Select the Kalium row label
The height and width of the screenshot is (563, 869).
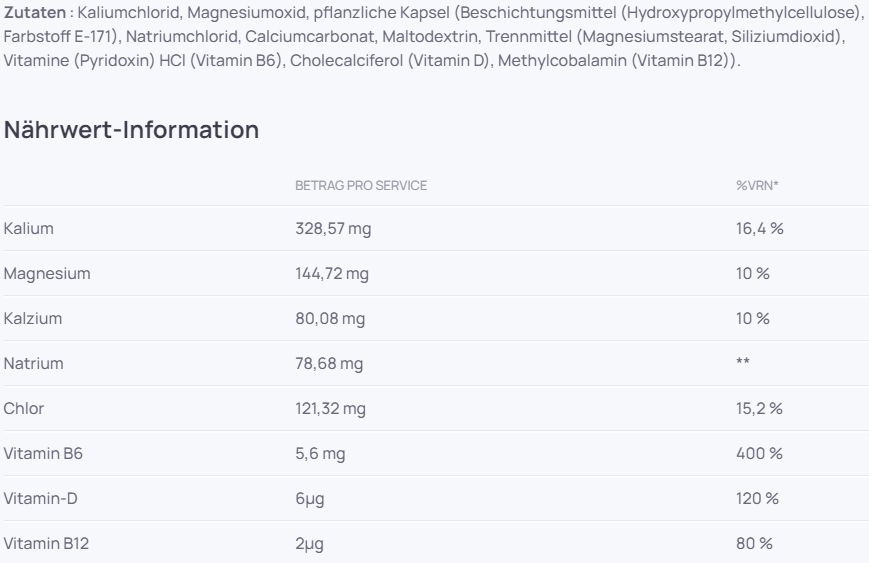[x=29, y=228]
